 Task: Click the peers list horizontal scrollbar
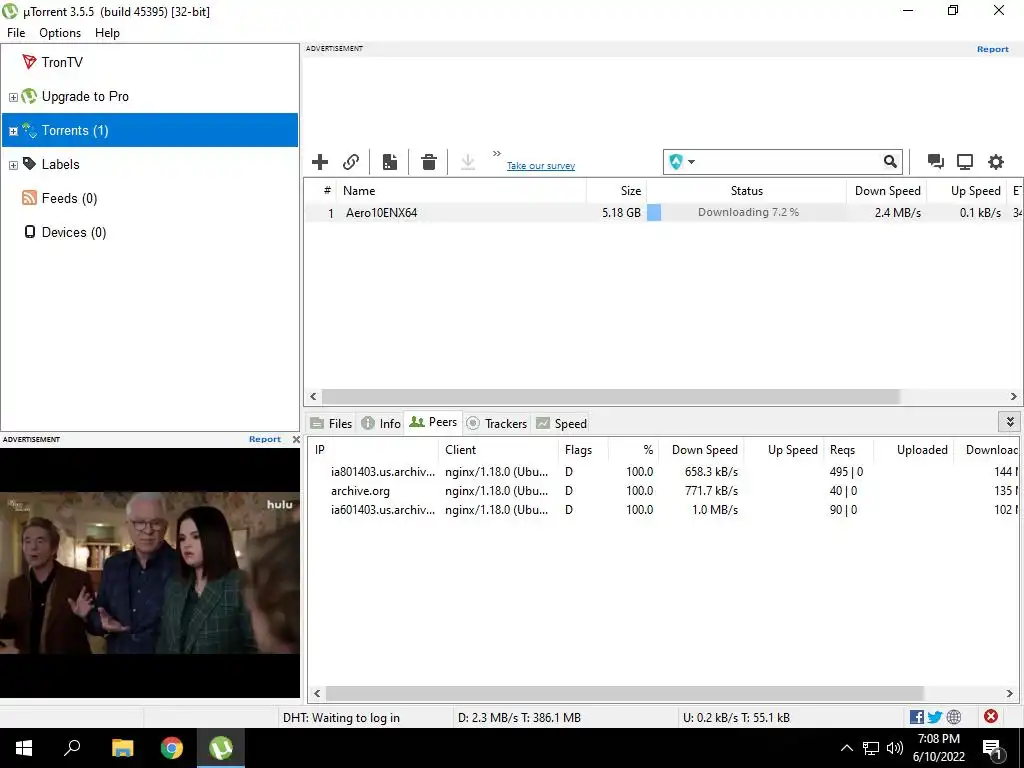pos(624,694)
